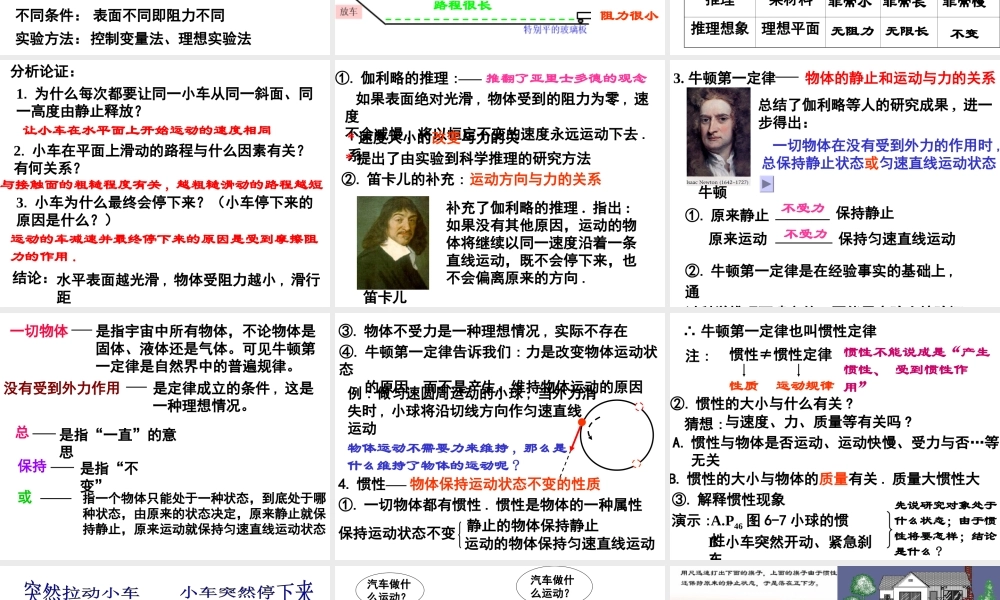Click the table cell '无阻力'
The height and width of the screenshot is (600, 1000).
coord(852,31)
